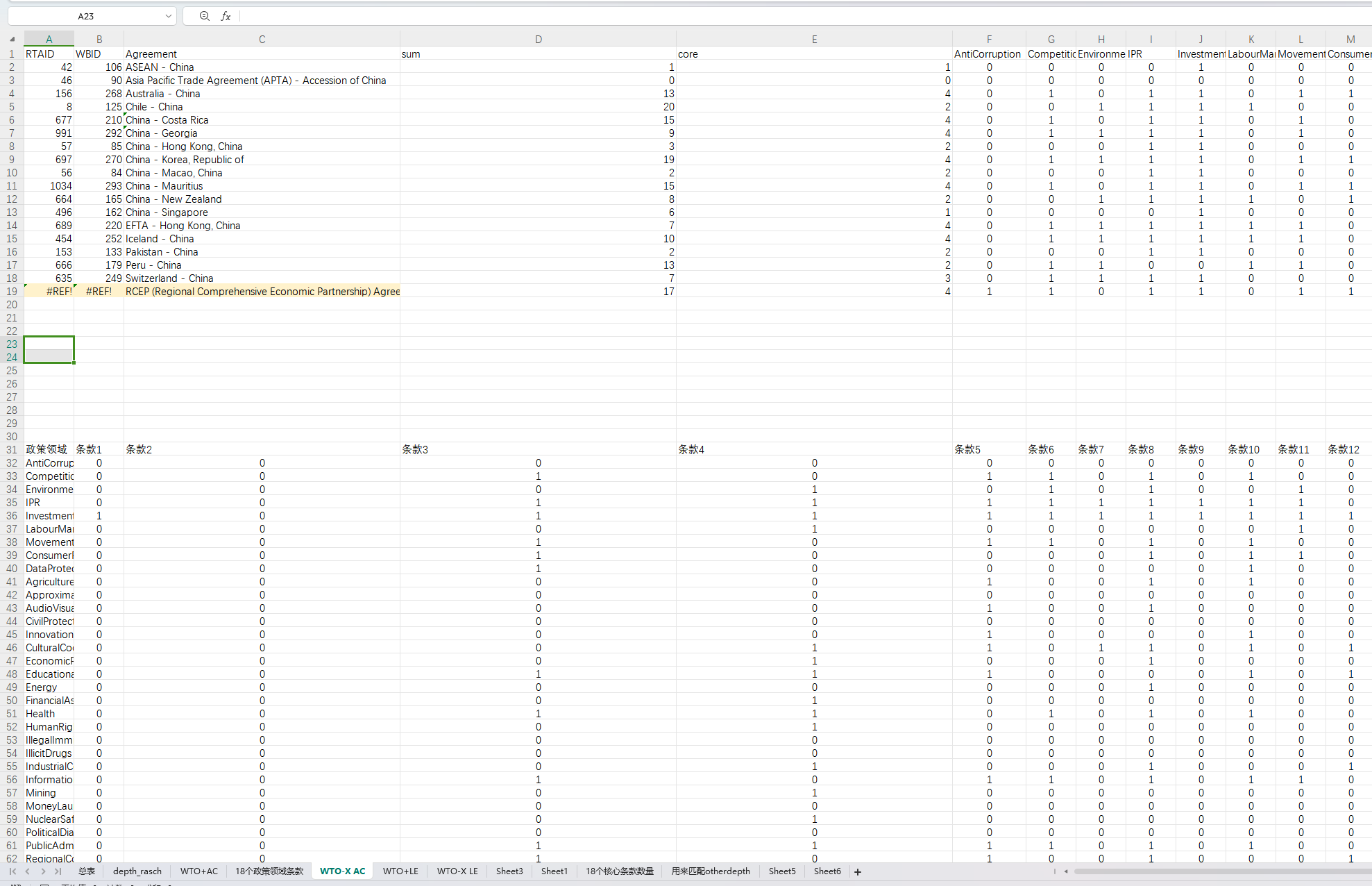The height and width of the screenshot is (886, 1372).
Task: Select row 19 header
Action: 12,292
